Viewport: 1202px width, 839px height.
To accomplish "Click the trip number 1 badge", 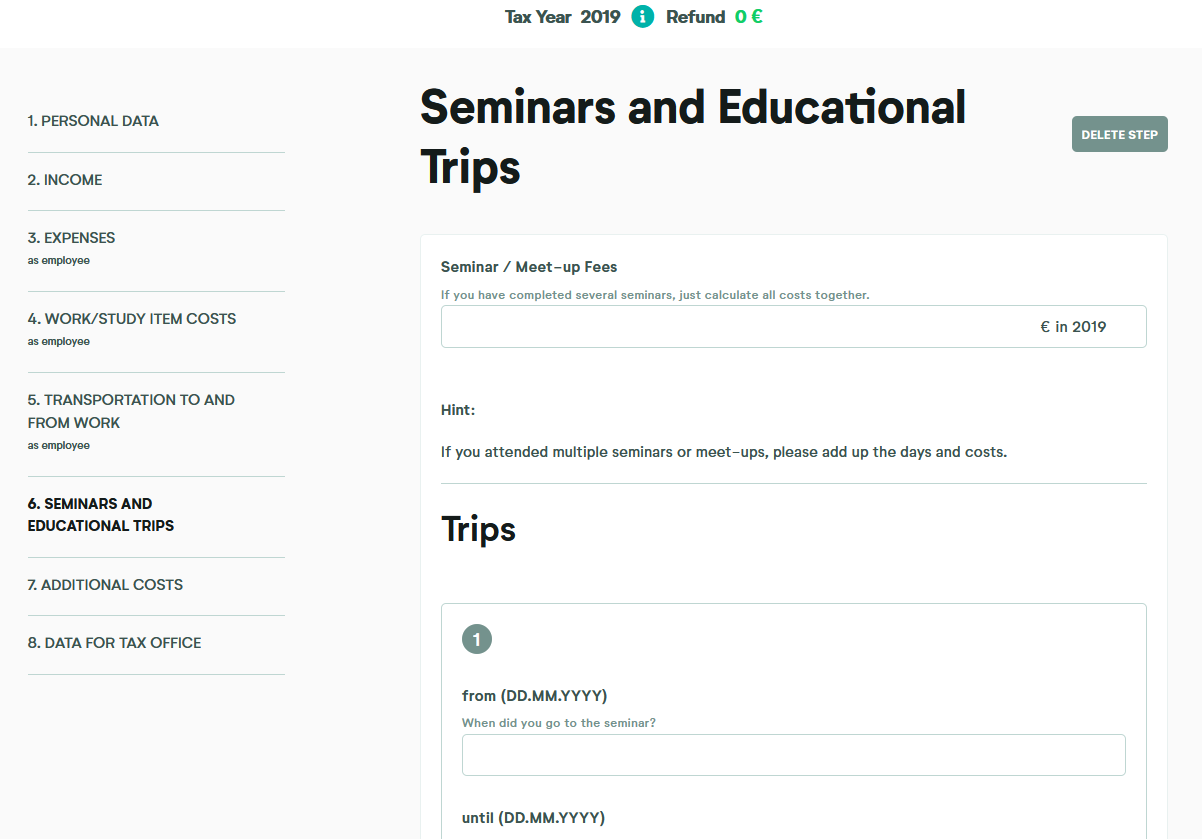I will coord(477,639).
